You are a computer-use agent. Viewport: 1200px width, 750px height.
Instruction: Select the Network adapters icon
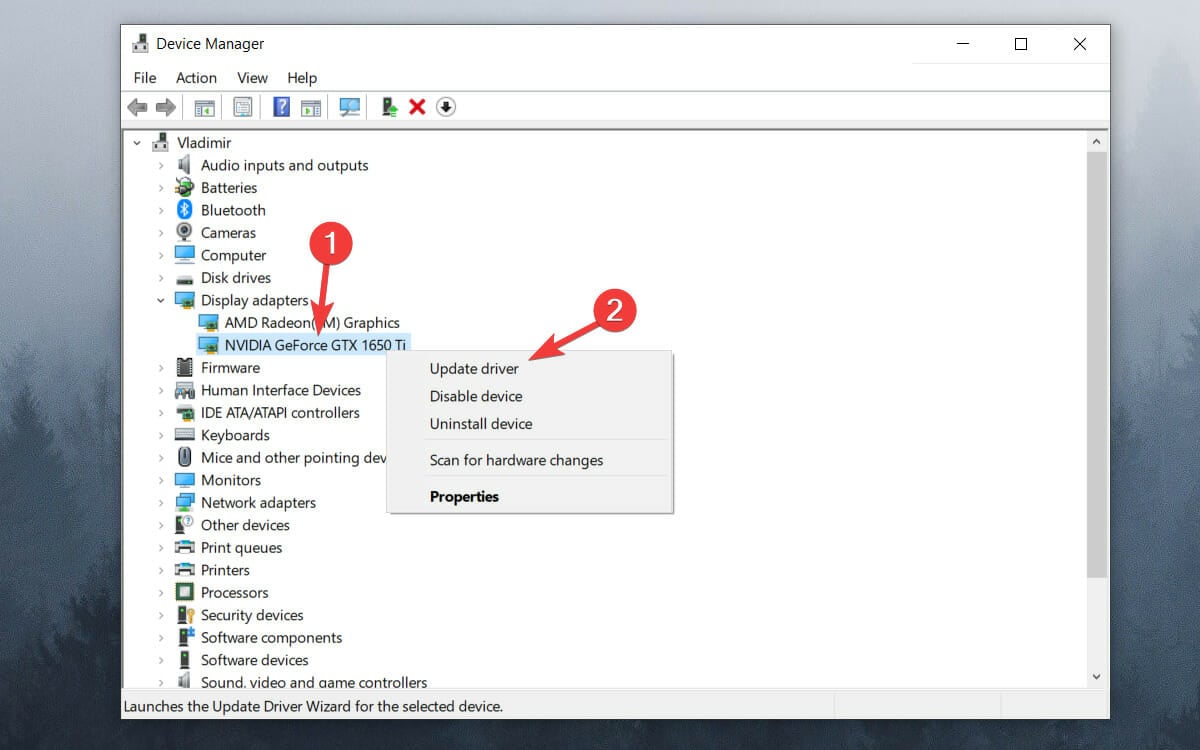[x=184, y=503]
